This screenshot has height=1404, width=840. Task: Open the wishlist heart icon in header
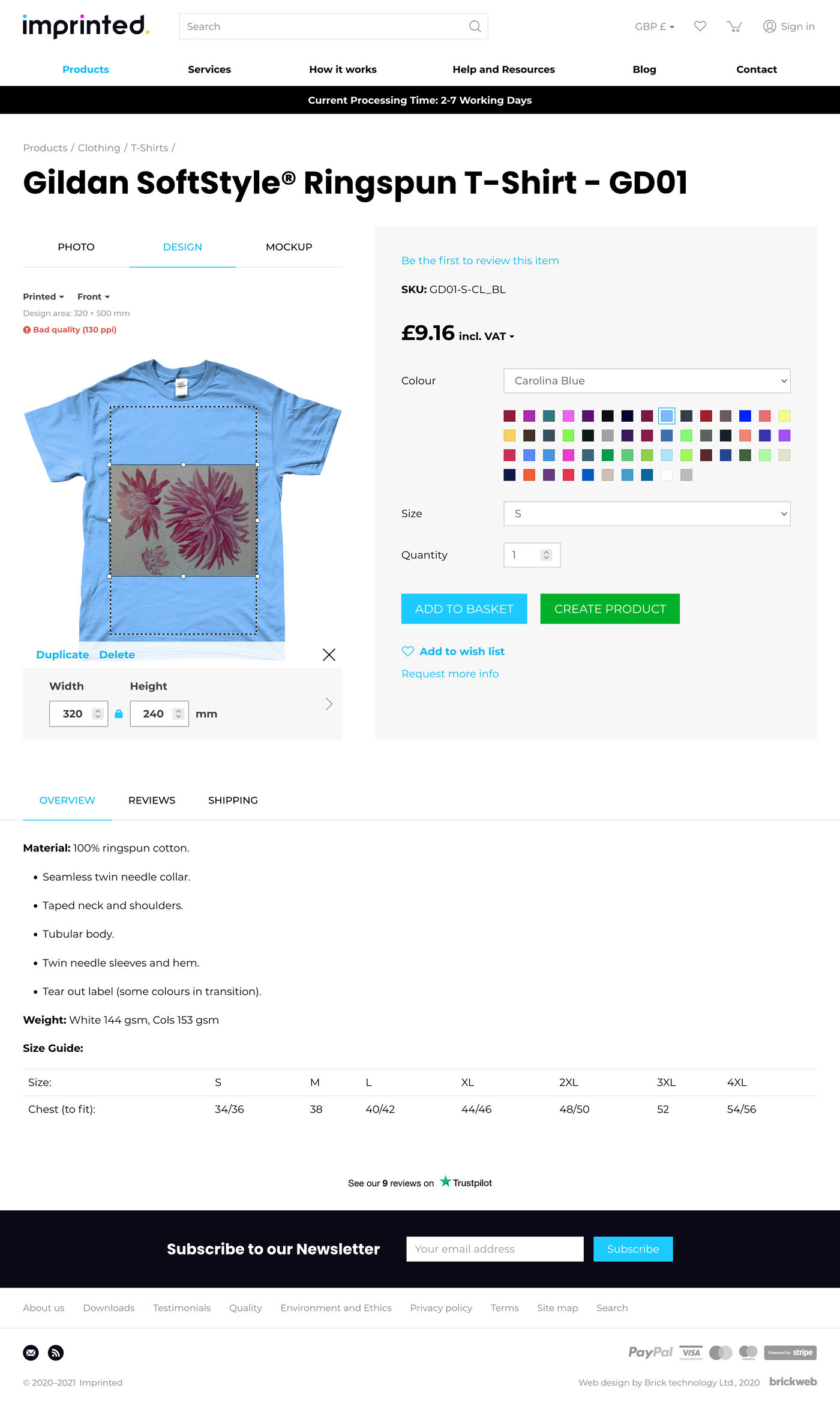click(x=700, y=26)
